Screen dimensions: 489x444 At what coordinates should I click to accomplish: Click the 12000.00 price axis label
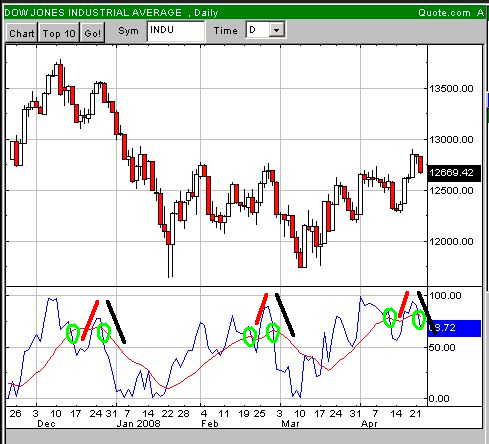pyautogui.click(x=451, y=241)
